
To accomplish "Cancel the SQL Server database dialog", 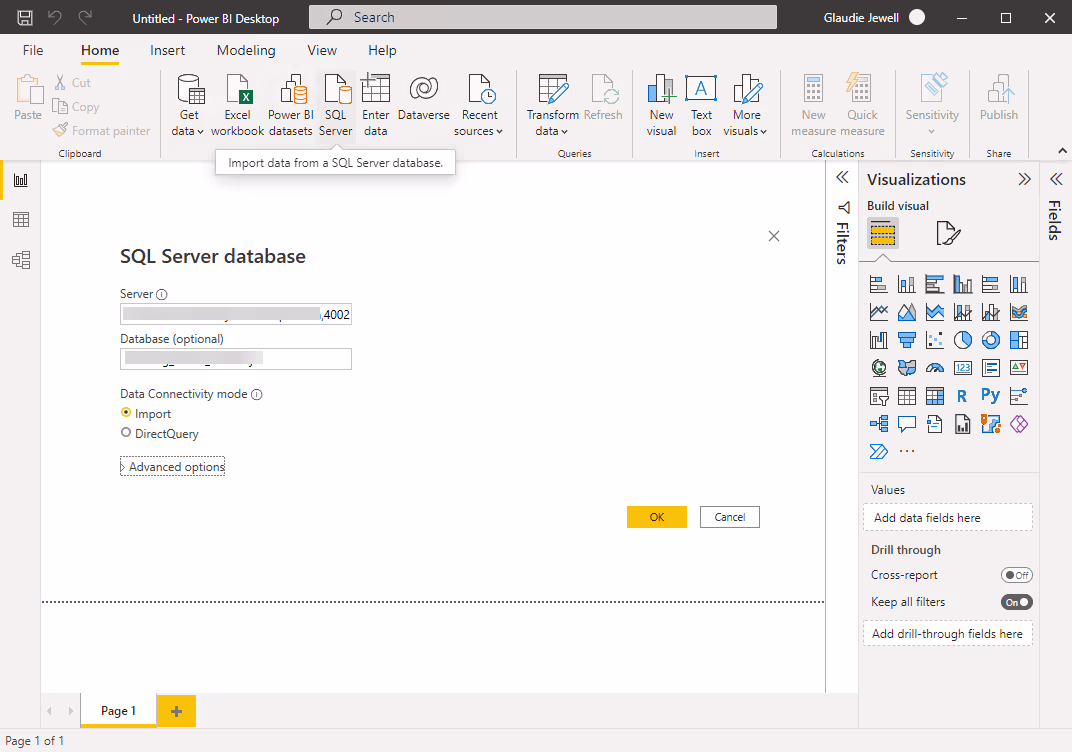I will pos(729,517).
